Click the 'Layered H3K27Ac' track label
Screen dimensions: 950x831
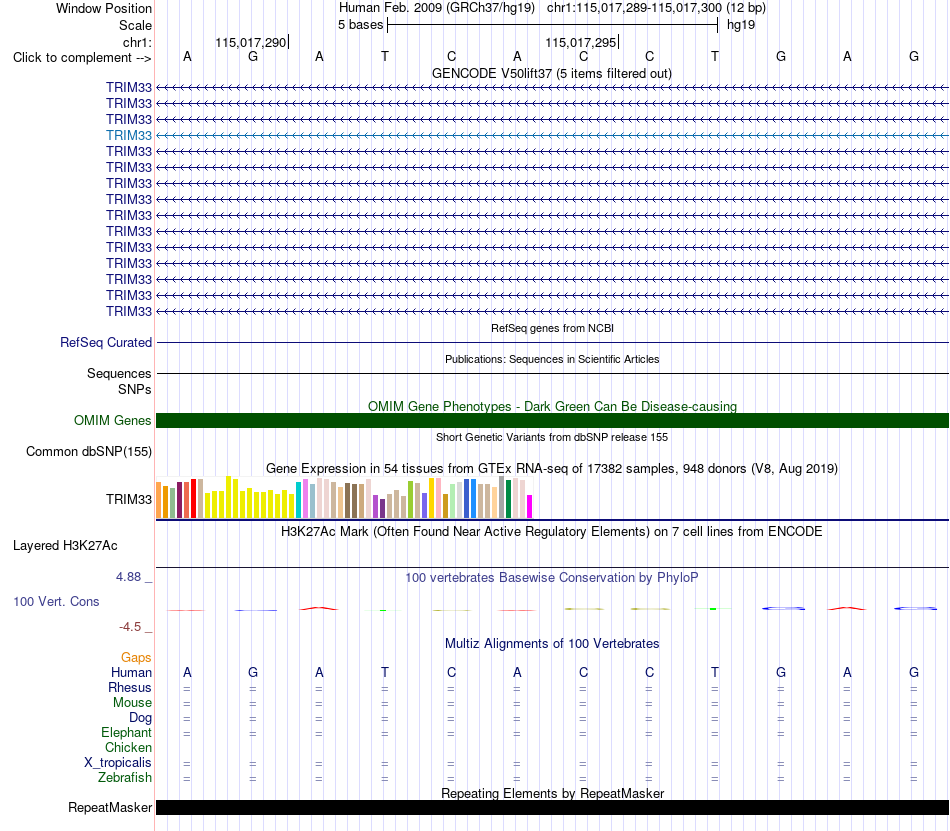[65, 545]
